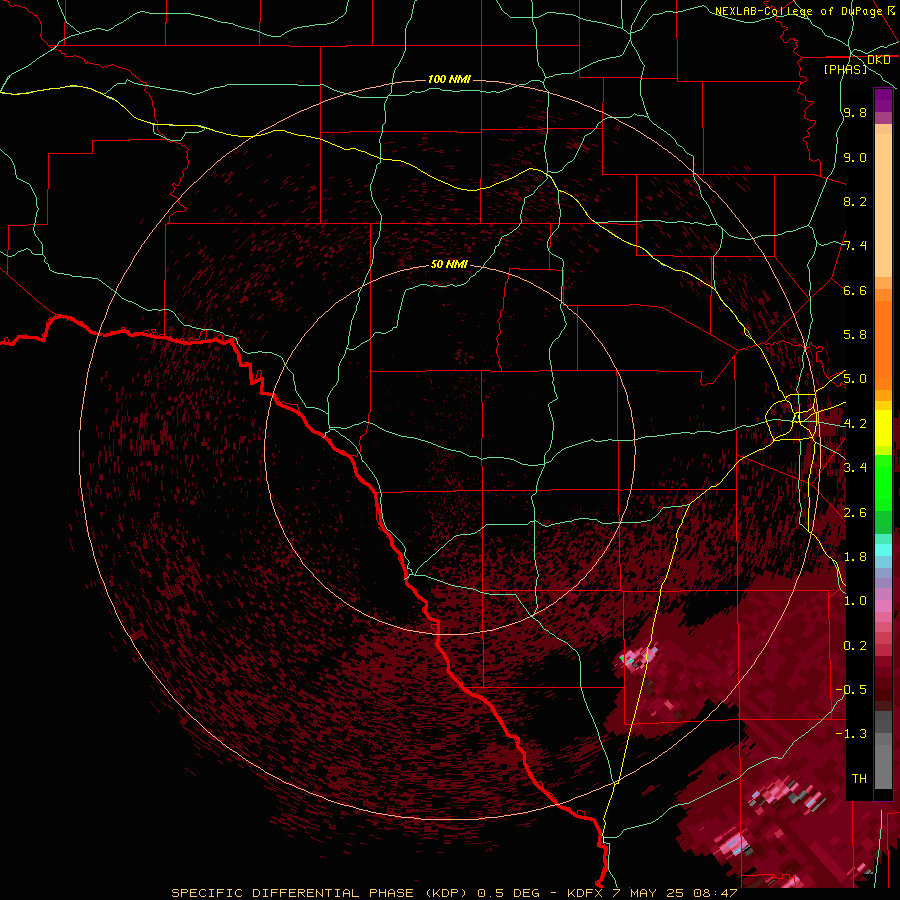Screen dimensions: 900x900
Task: Click the 1.0 legend value
Action: tap(855, 601)
